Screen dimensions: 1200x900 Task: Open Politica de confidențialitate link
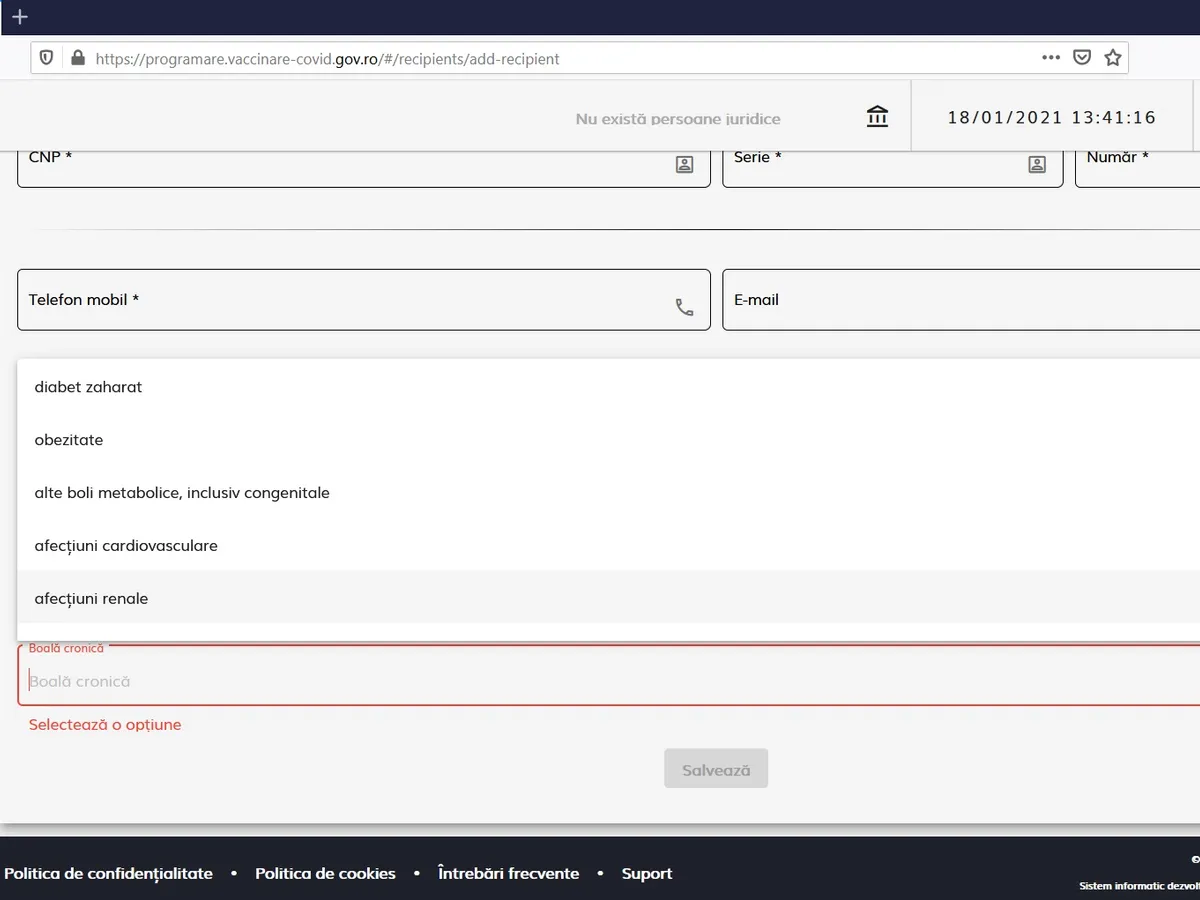click(x=108, y=873)
